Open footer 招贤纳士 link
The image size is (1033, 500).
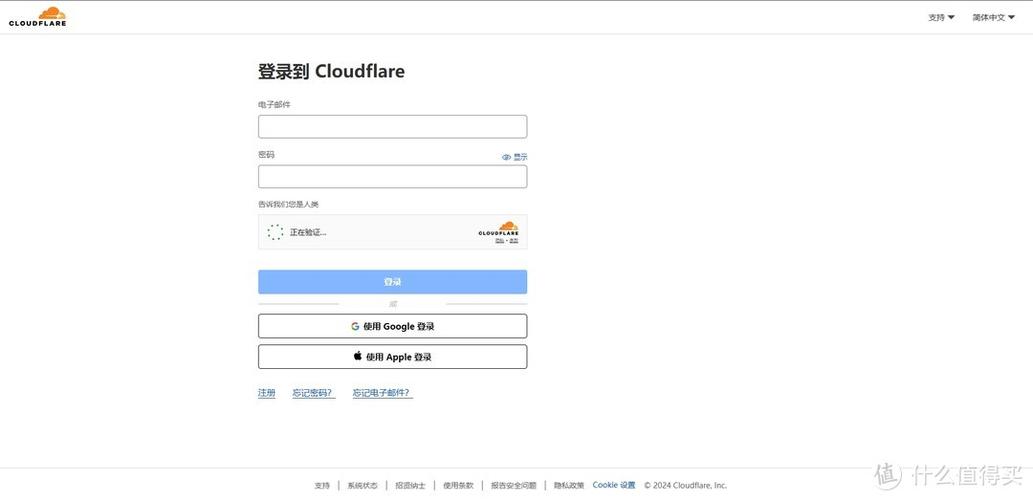click(x=410, y=486)
